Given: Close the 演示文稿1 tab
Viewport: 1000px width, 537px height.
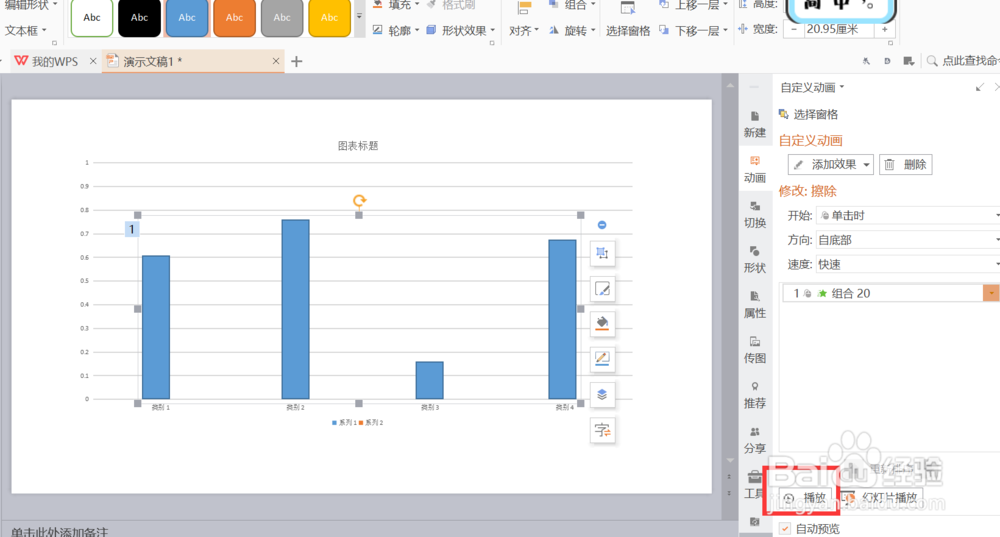Looking at the screenshot, I should [x=276, y=61].
